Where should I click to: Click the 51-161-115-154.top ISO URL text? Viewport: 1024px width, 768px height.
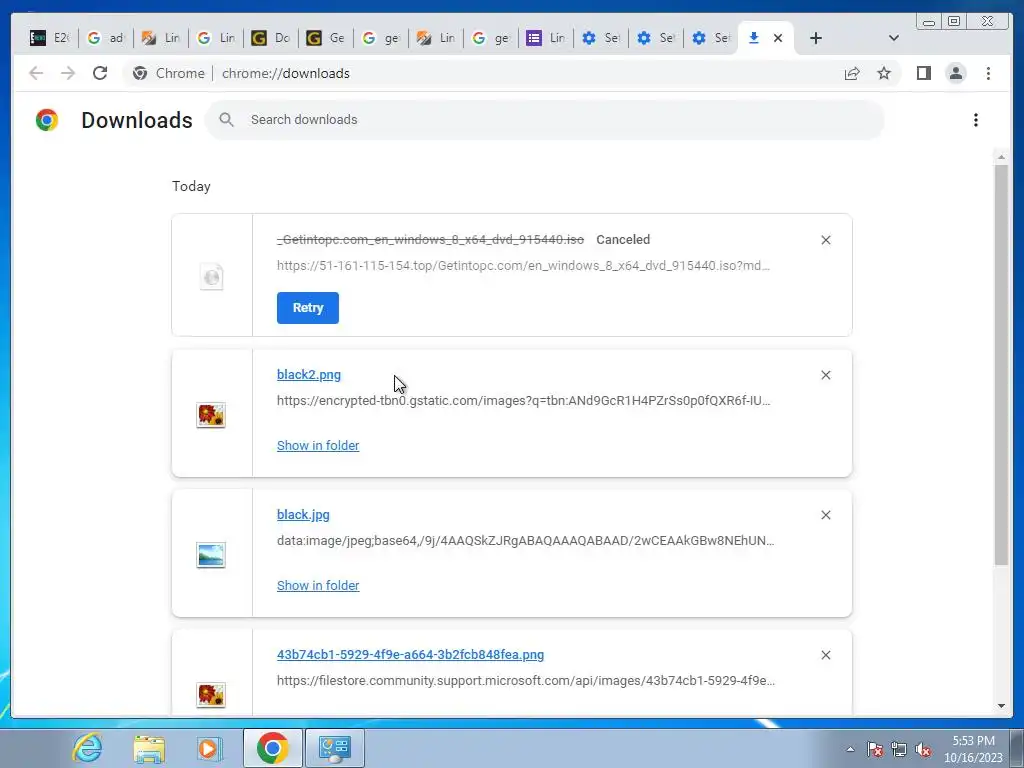523,266
